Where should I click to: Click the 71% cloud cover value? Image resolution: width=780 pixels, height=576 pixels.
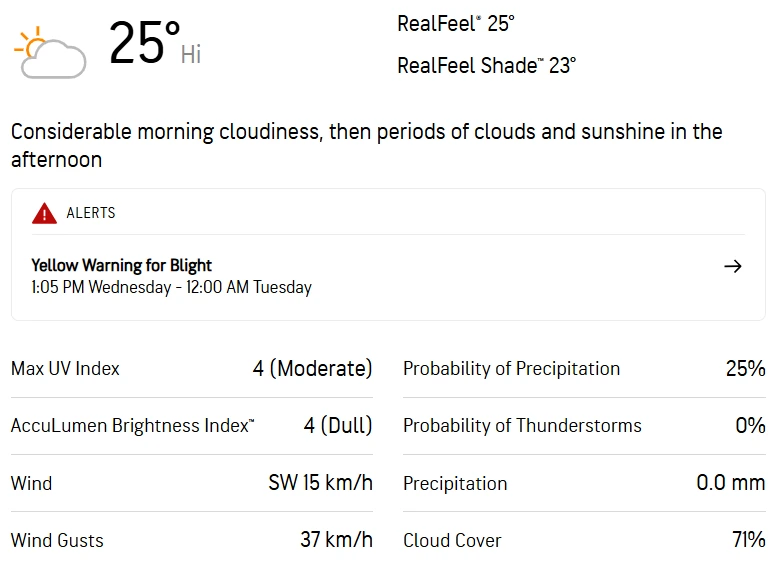[x=748, y=540]
